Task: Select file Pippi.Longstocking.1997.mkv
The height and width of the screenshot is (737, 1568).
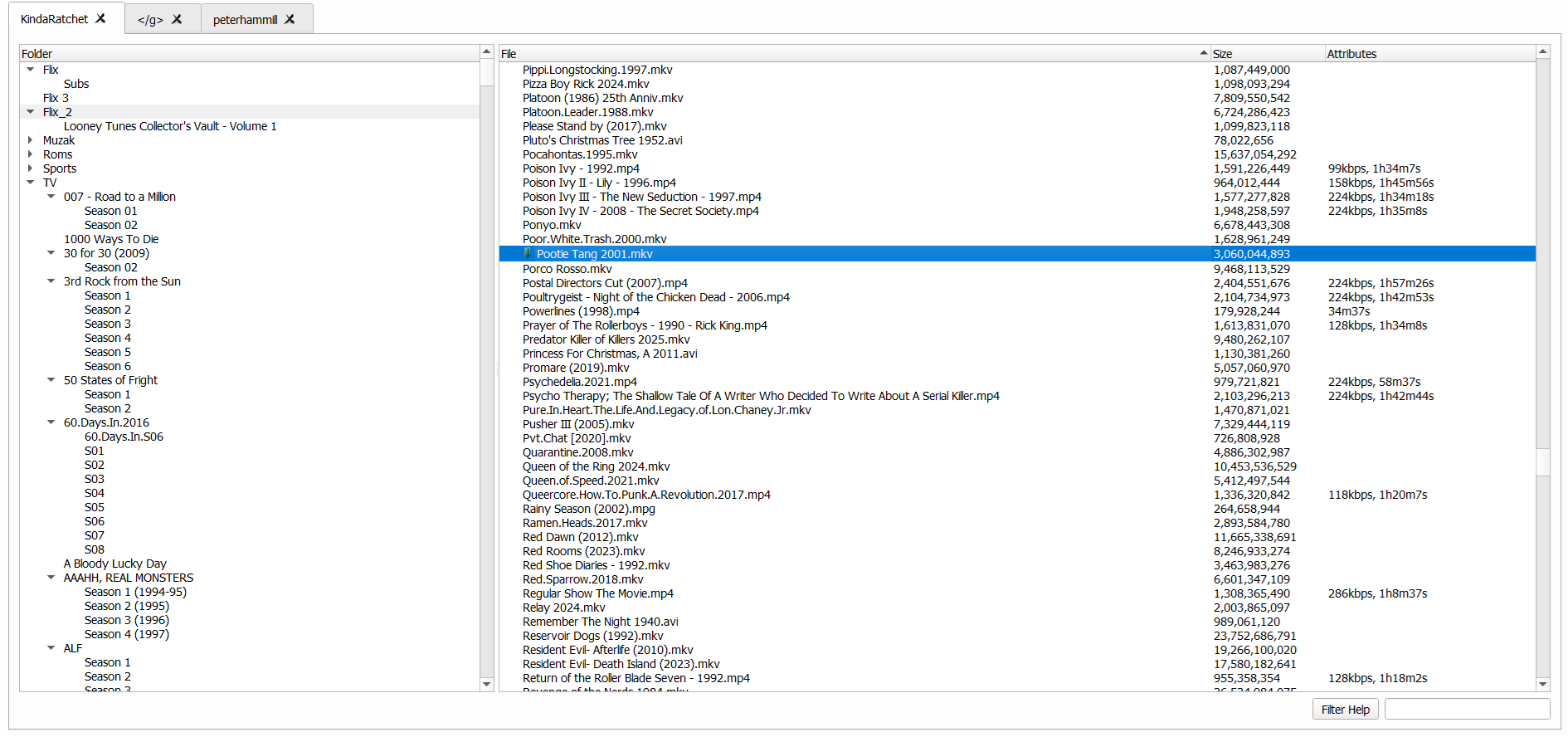Action: (x=597, y=70)
